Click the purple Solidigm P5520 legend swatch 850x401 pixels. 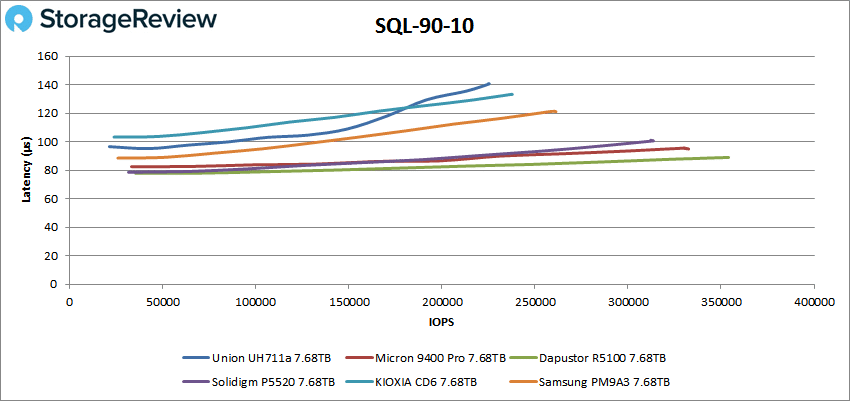point(196,382)
